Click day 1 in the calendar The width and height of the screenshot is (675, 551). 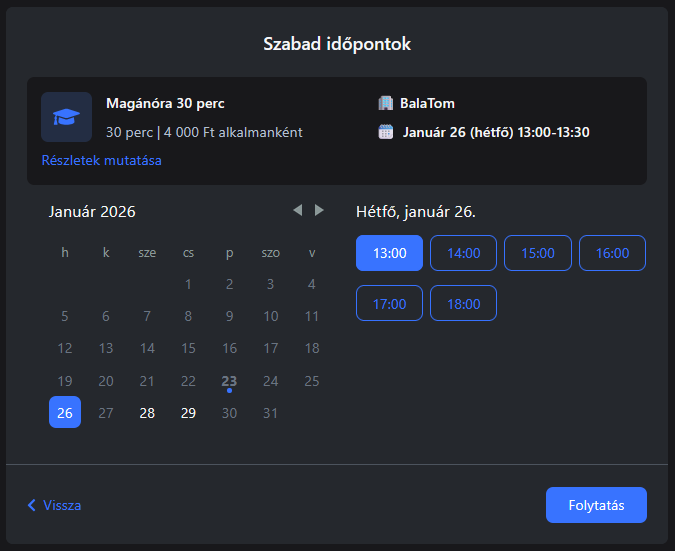[x=188, y=284]
